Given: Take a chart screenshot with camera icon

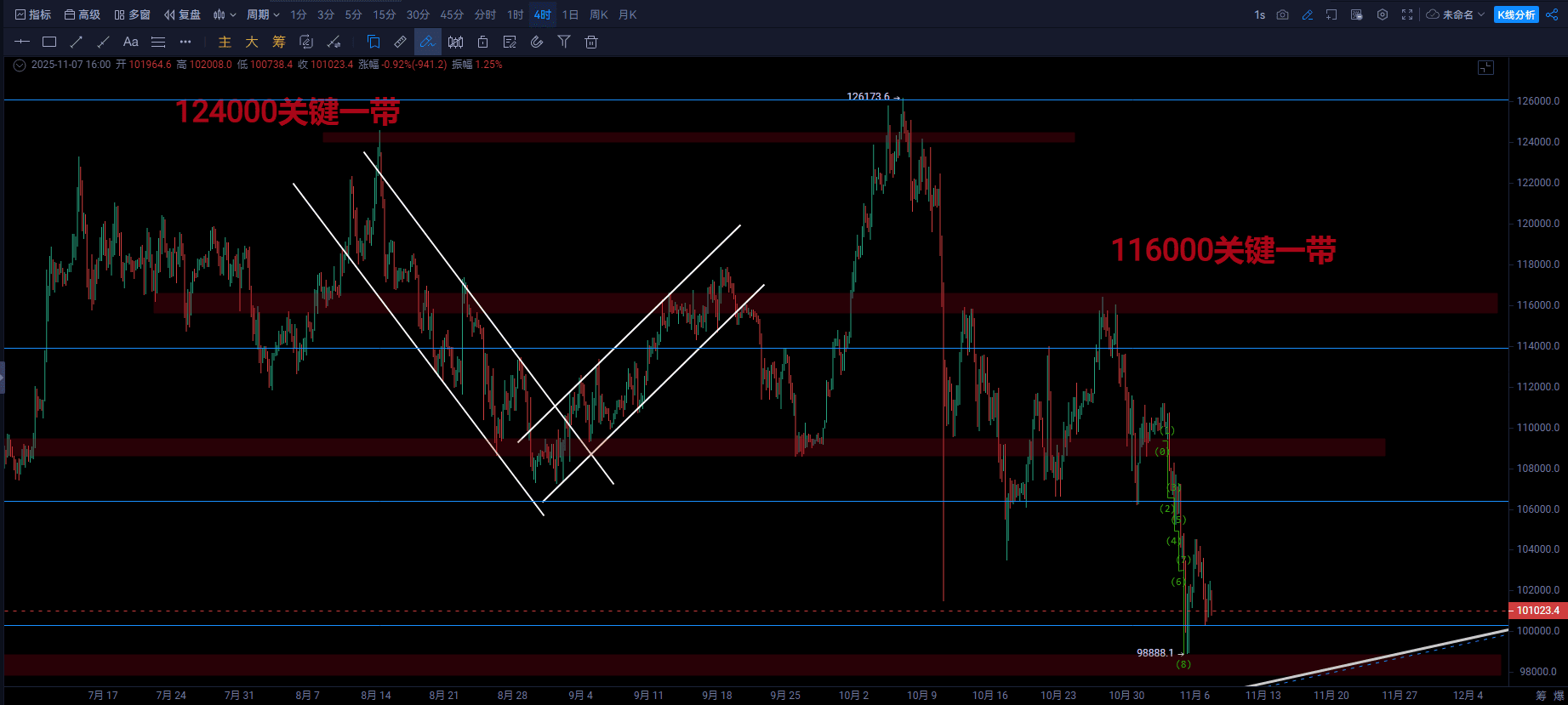Looking at the screenshot, I should (x=1282, y=14).
